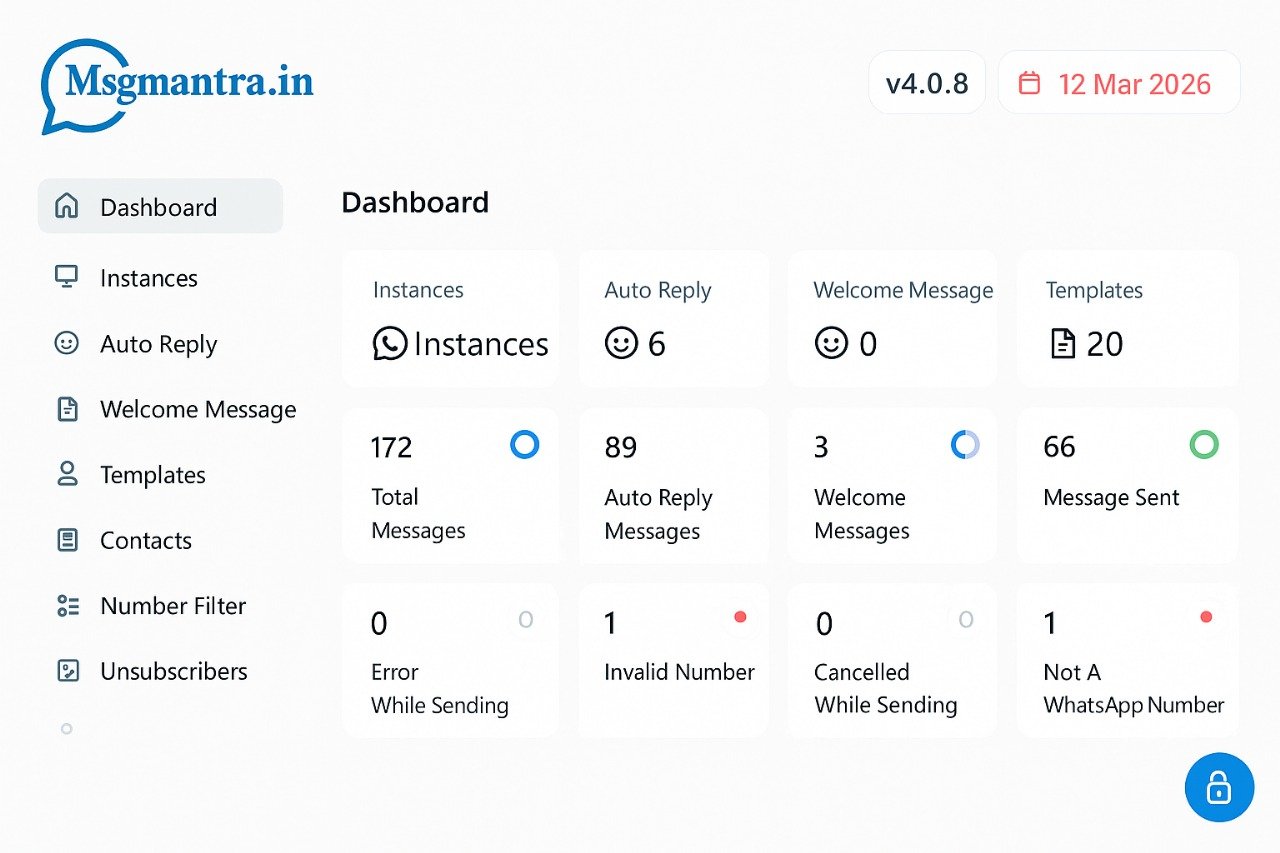Click the blue ring on Total Messages

coord(525,444)
